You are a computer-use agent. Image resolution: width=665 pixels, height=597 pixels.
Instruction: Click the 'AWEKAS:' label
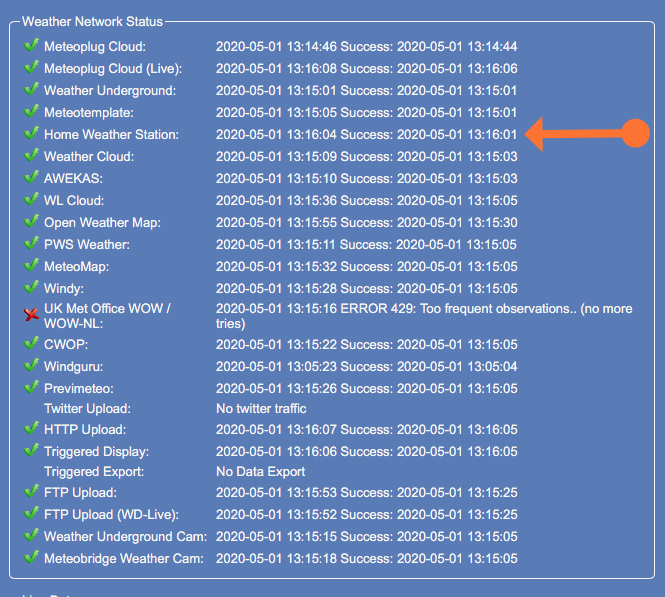[73, 179]
